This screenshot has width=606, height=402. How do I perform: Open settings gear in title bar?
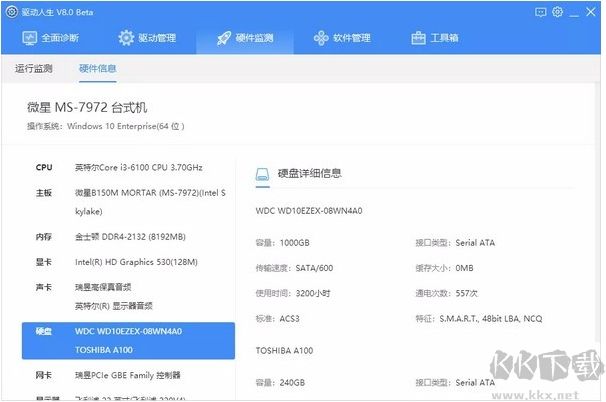click(x=557, y=12)
